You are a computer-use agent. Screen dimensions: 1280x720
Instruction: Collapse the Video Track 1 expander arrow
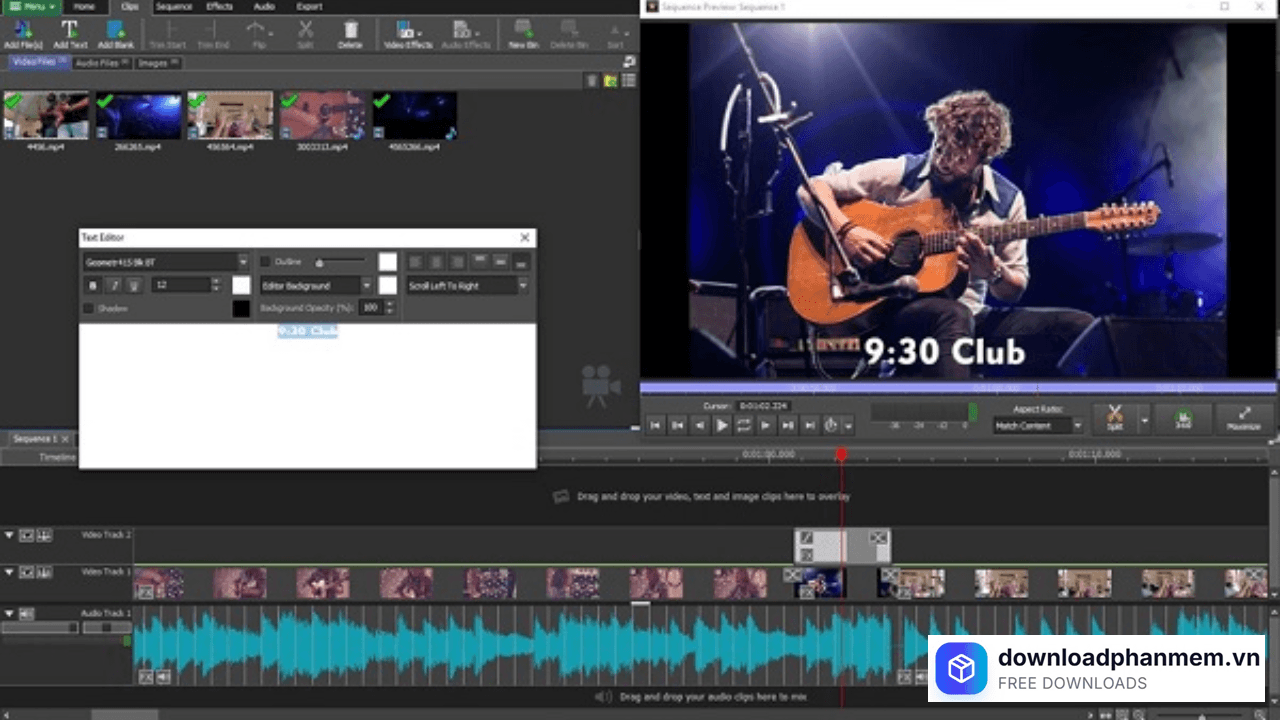point(9,573)
